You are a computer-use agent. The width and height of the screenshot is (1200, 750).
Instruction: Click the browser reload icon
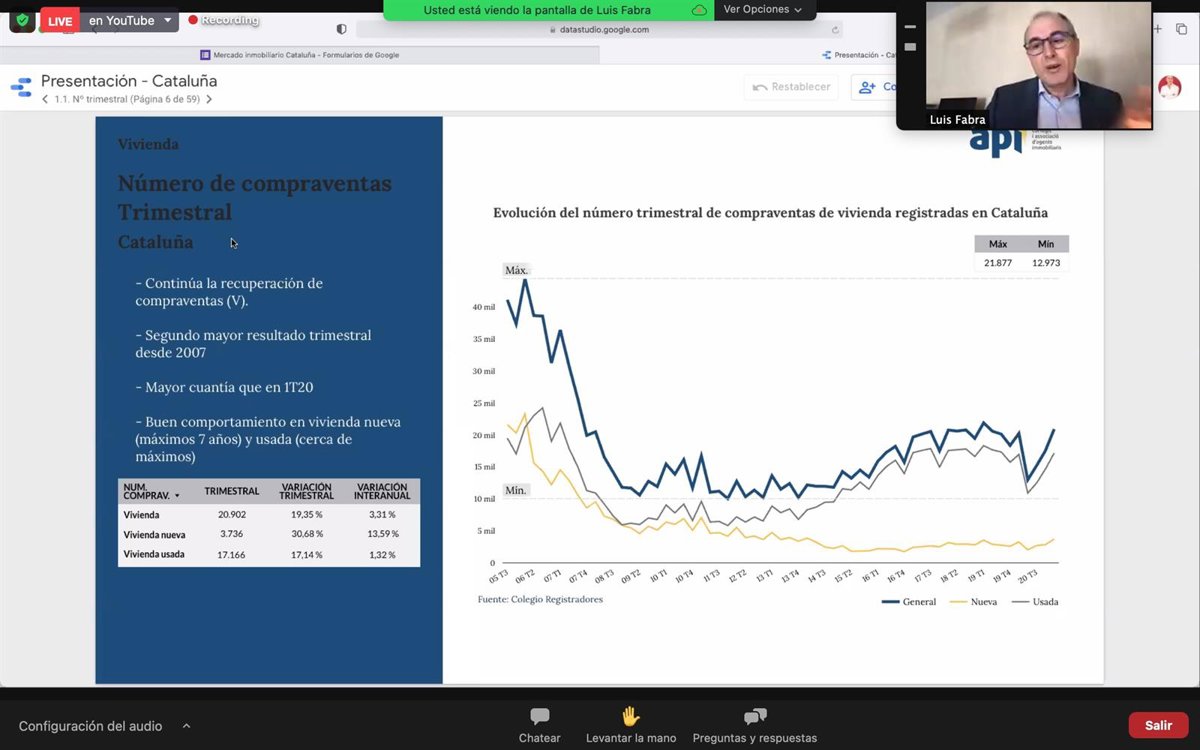point(836,30)
